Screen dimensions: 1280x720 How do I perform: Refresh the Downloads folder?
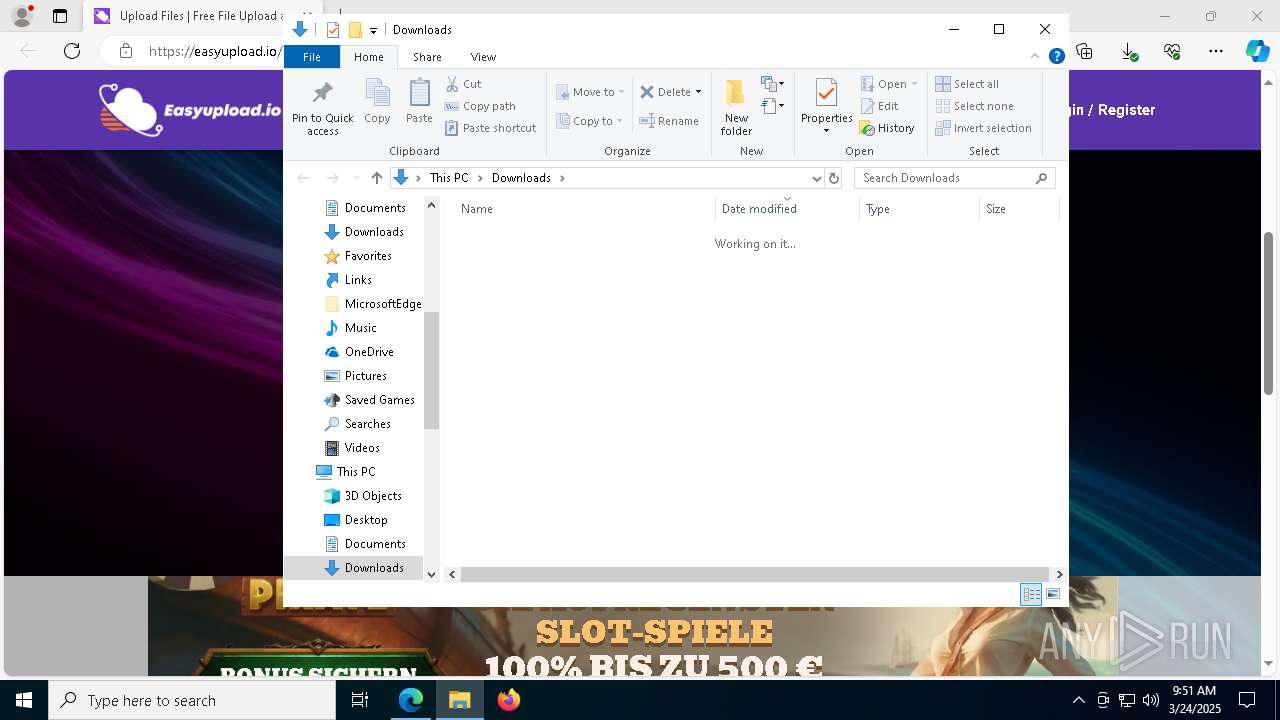834,178
